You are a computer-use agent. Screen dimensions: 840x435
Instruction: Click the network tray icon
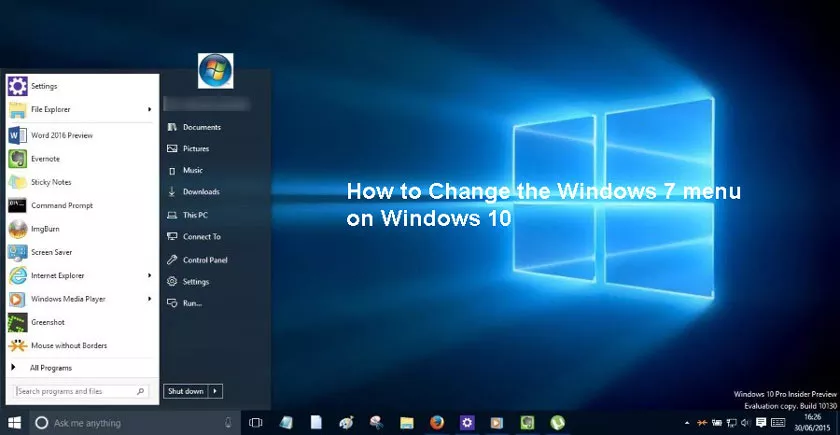click(731, 423)
